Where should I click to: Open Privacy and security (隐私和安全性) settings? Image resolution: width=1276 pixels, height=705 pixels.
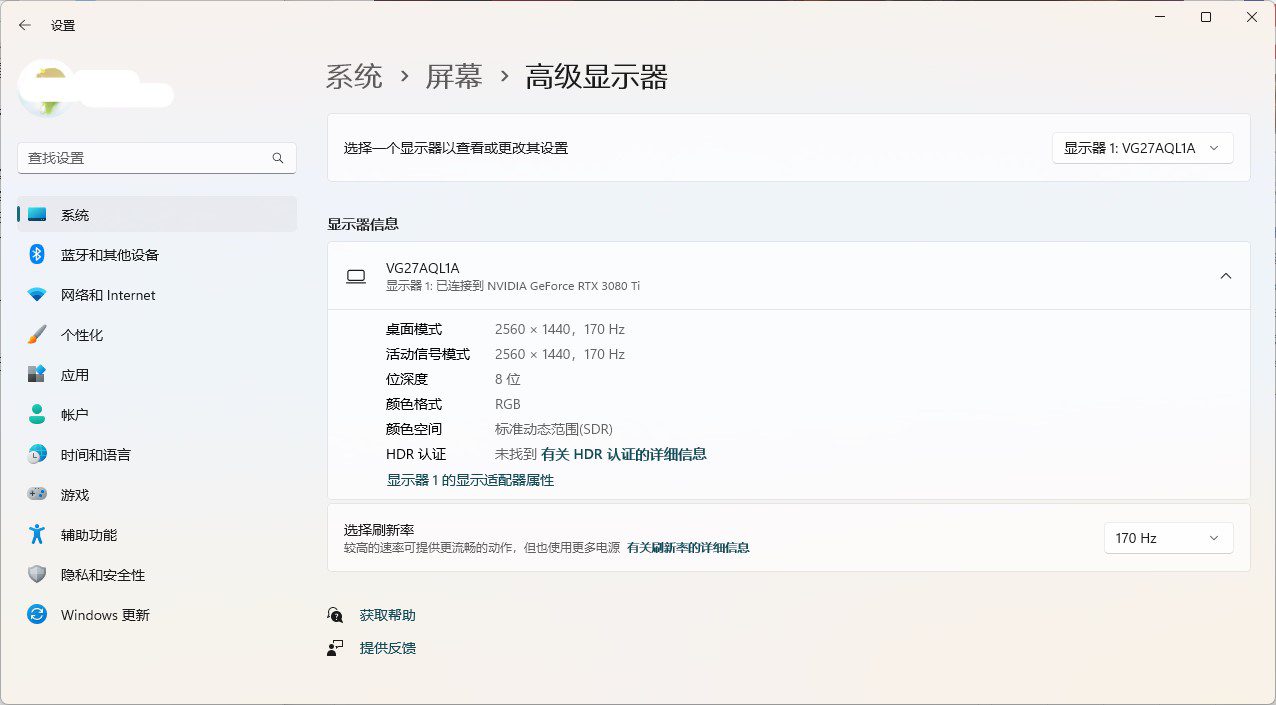coord(102,575)
